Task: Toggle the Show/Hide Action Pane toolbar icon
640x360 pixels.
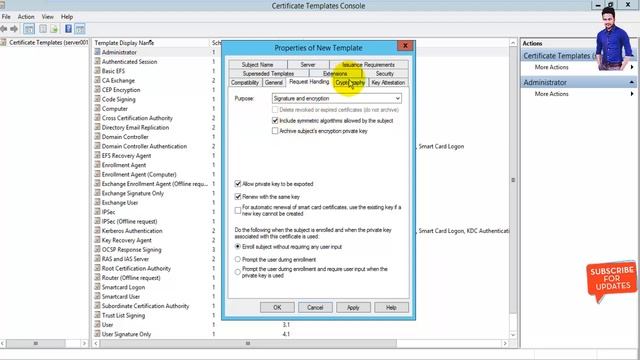Action: coord(80,29)
